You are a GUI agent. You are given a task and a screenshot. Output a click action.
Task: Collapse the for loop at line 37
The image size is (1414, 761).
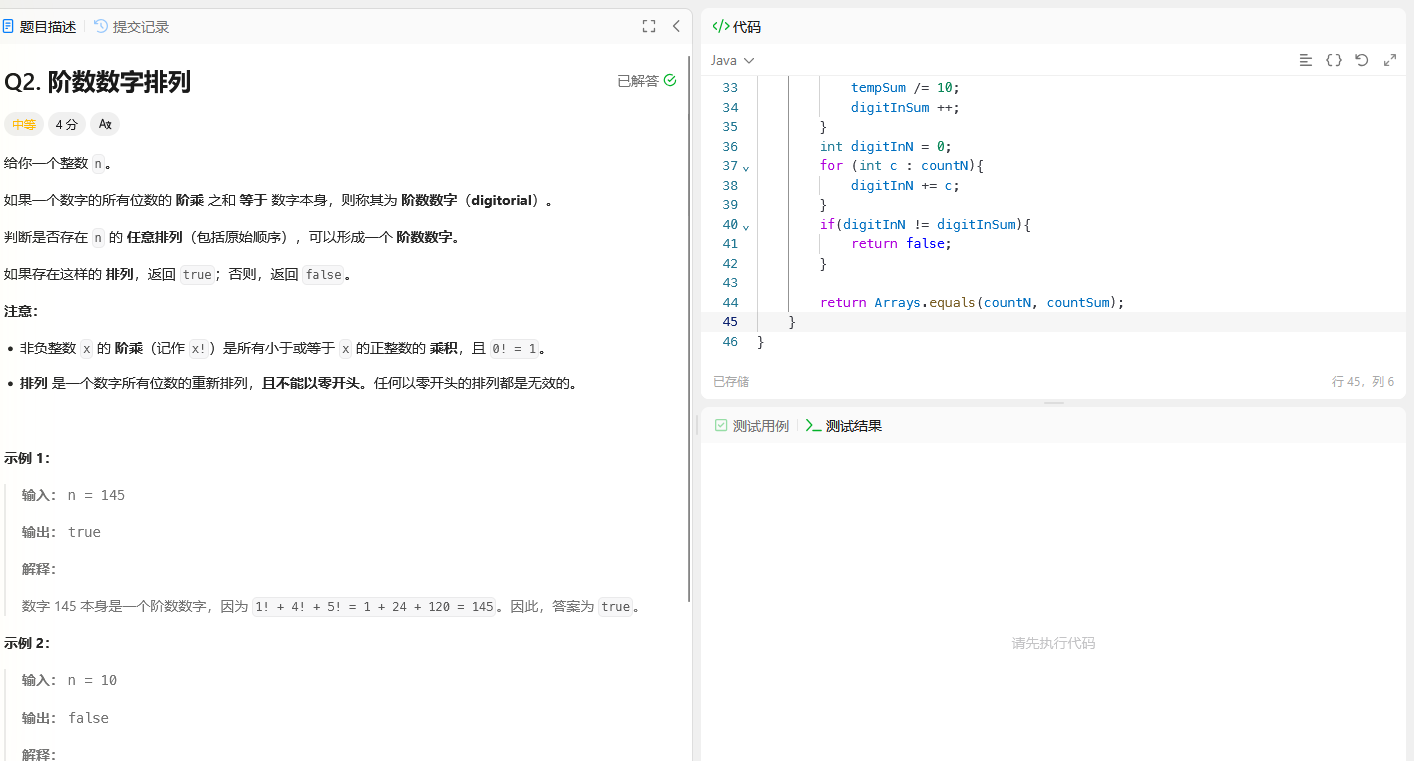[x=746, y=167]
